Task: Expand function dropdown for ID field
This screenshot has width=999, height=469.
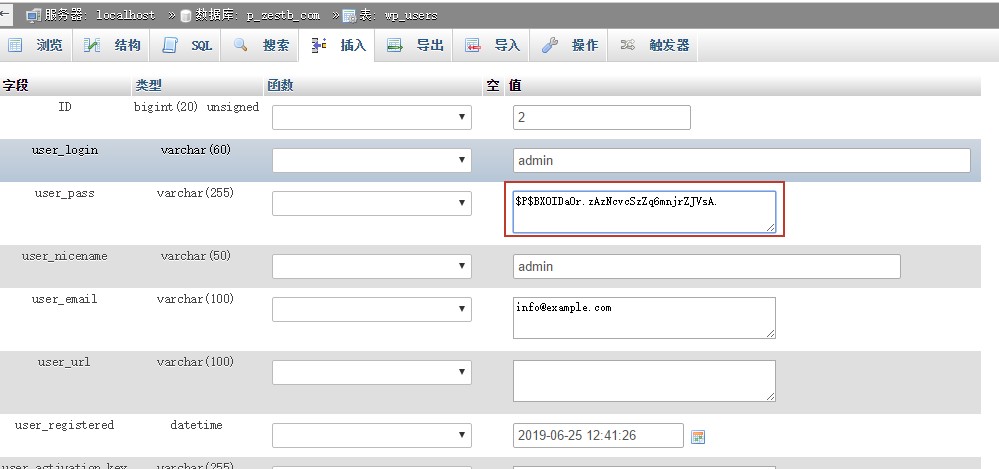Action: click(372, 118)
